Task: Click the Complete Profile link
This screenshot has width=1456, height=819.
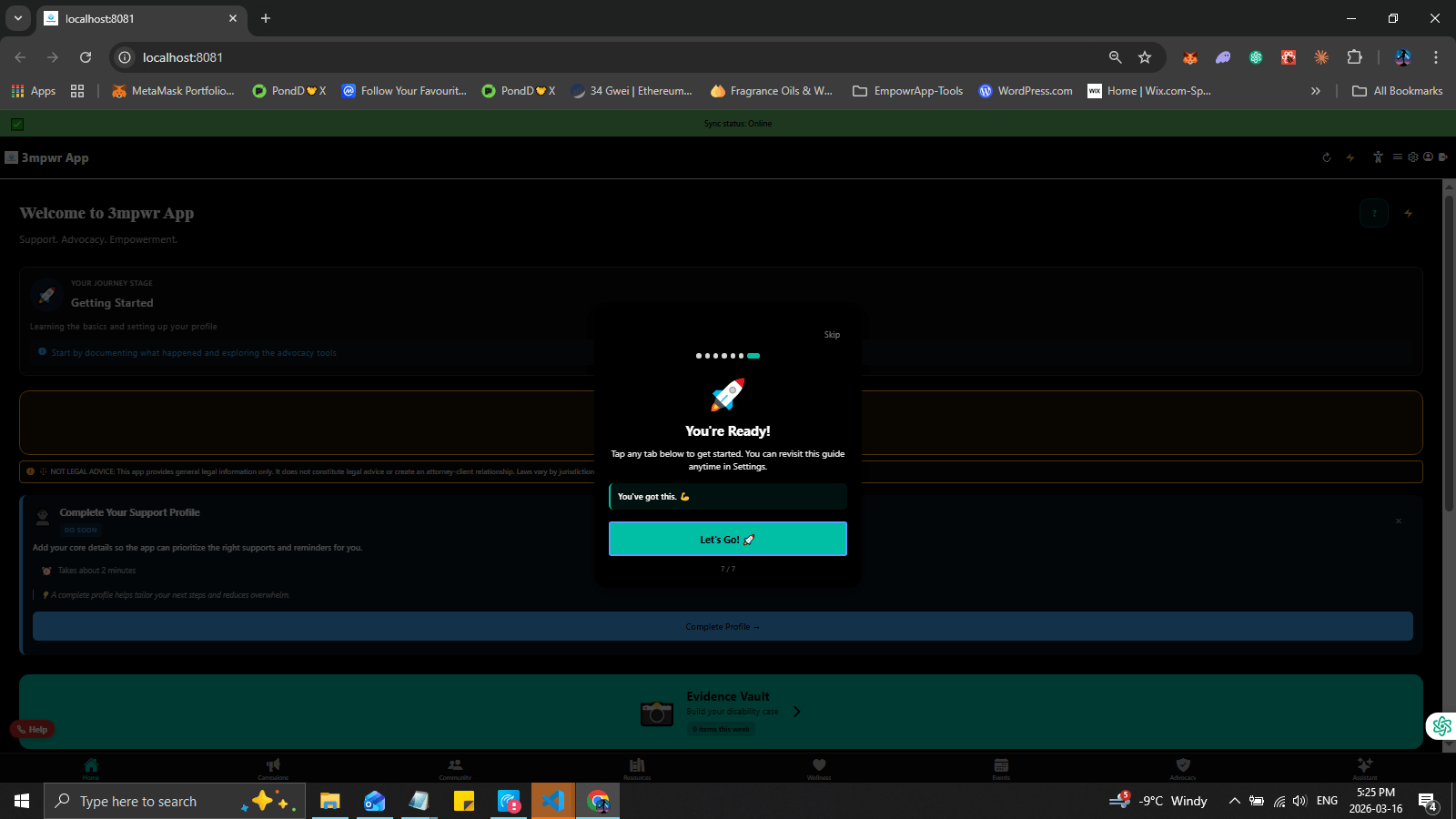Action: (723, 626)
